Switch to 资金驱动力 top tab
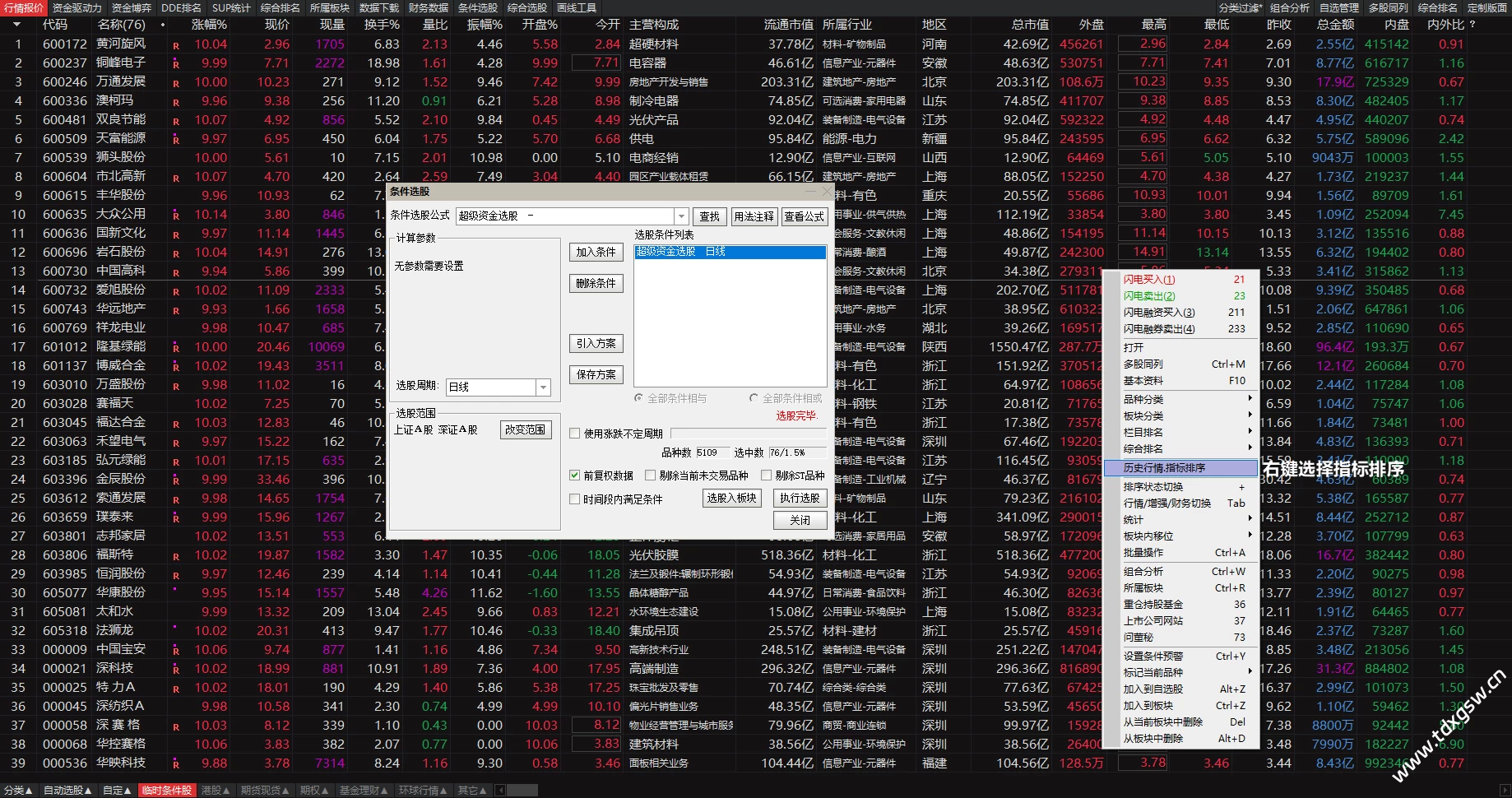Image resolution: width=1512 pixels, height=798 pixels. click(x=77, y=7)
